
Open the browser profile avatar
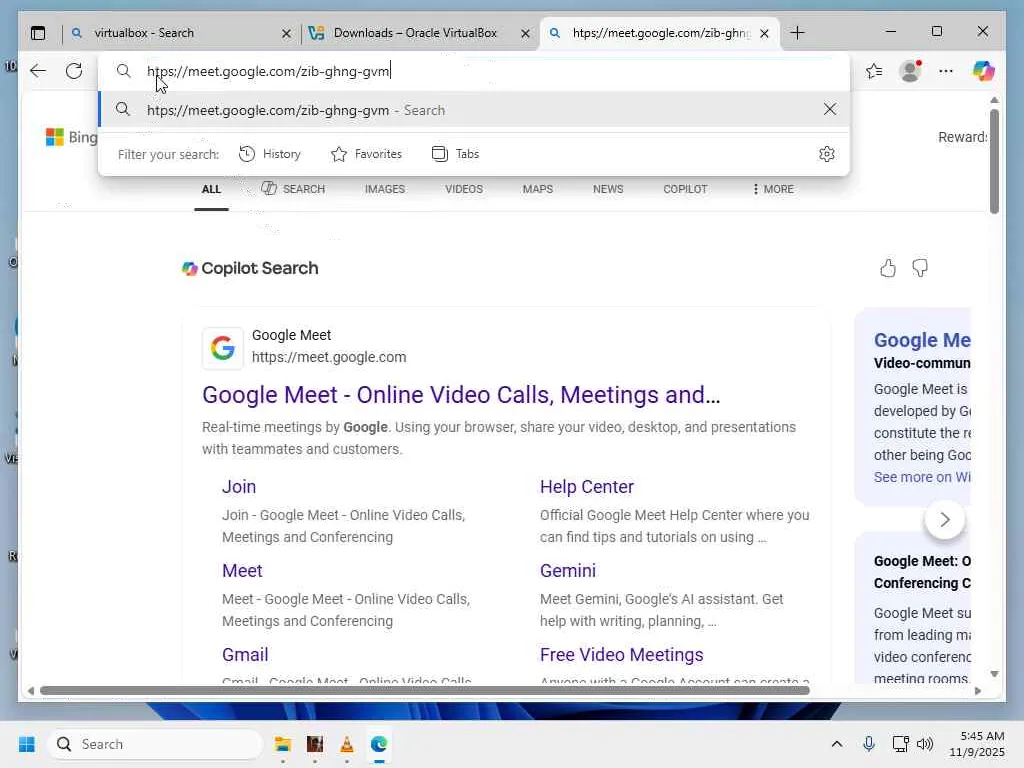910,71
